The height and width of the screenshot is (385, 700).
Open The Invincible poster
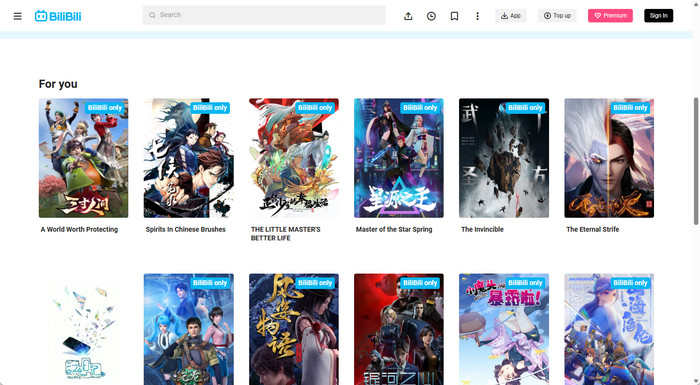pos(504,158)
